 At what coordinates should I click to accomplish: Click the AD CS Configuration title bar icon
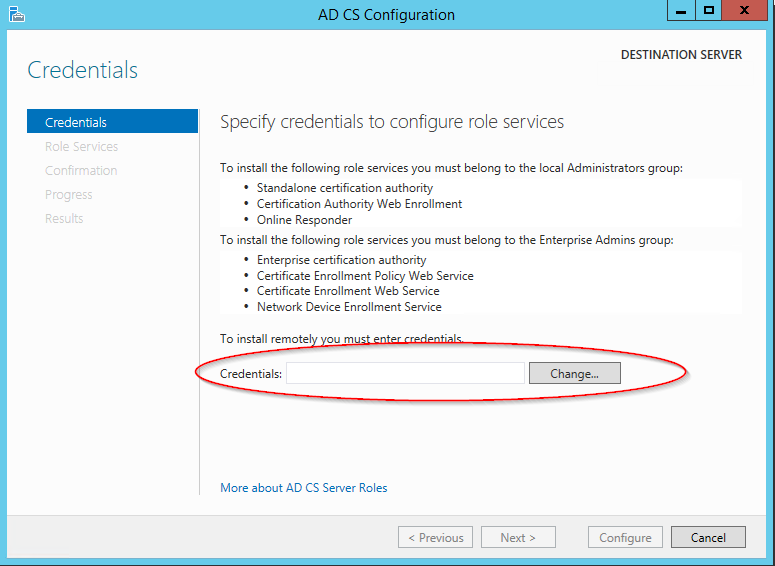coord(16,14)
